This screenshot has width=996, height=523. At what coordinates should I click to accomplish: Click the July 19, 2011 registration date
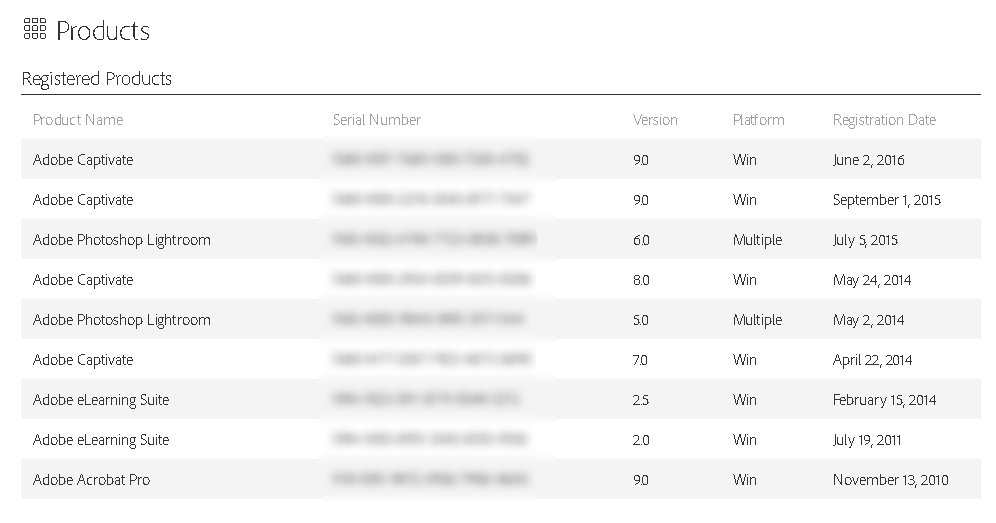pos(867,440)
